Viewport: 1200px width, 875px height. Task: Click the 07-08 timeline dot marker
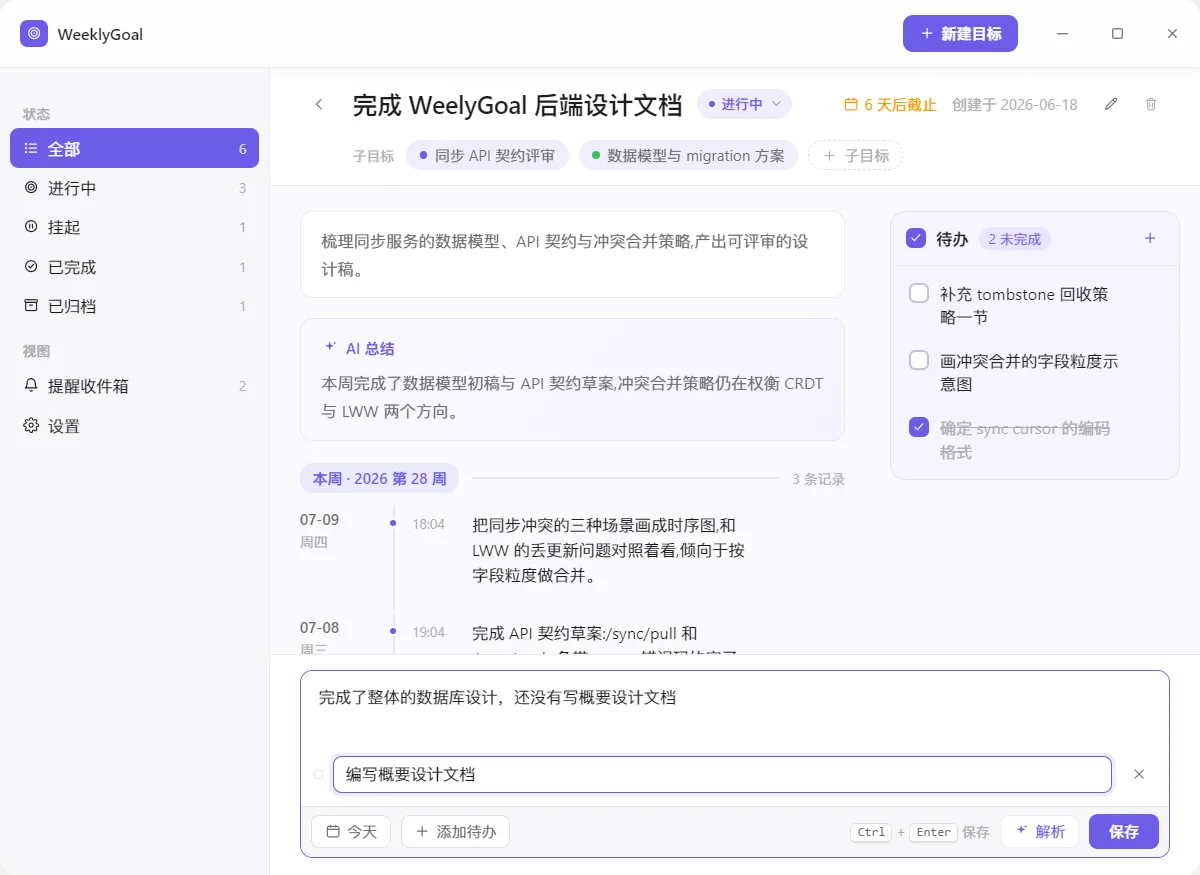[x=393, y=630]
